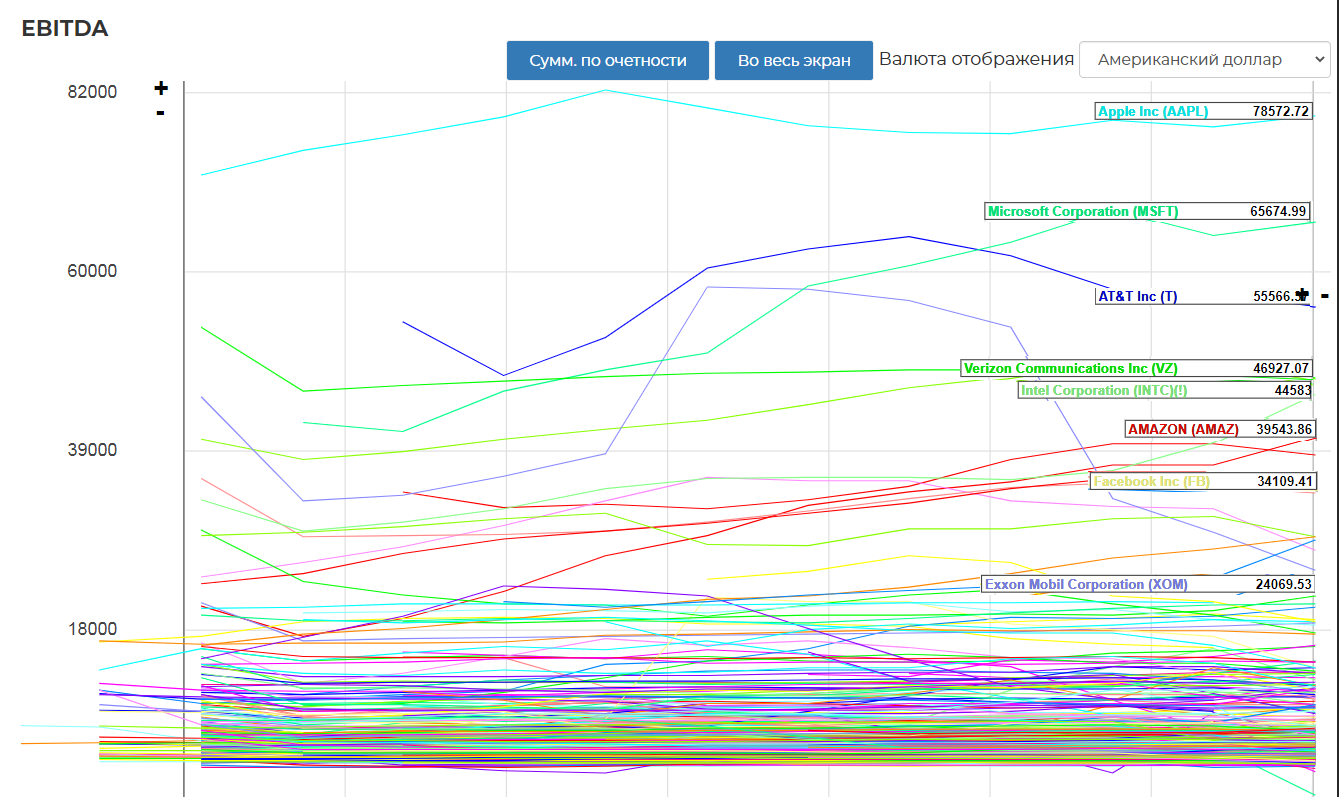Viewport: 1339px width, 797px height.
Task: Click the Во весь экран button
Action: [794, 60]
